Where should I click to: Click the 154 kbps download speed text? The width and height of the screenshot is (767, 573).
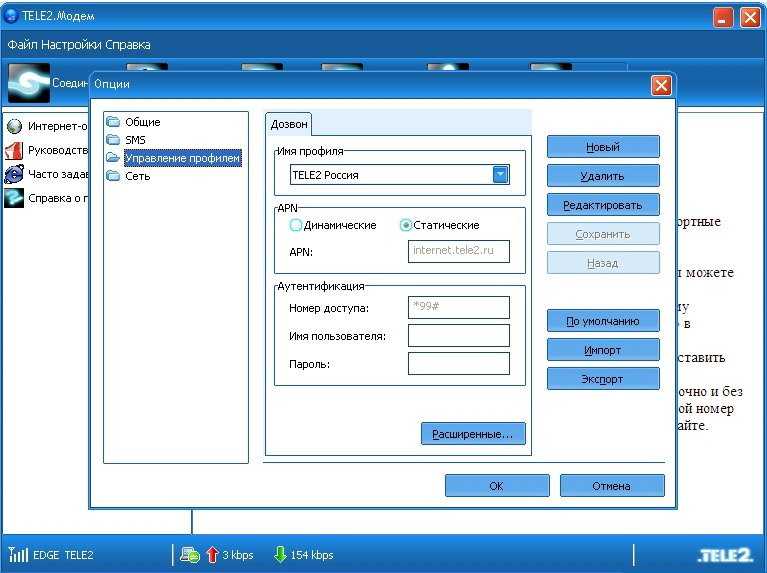coord(312,555)
